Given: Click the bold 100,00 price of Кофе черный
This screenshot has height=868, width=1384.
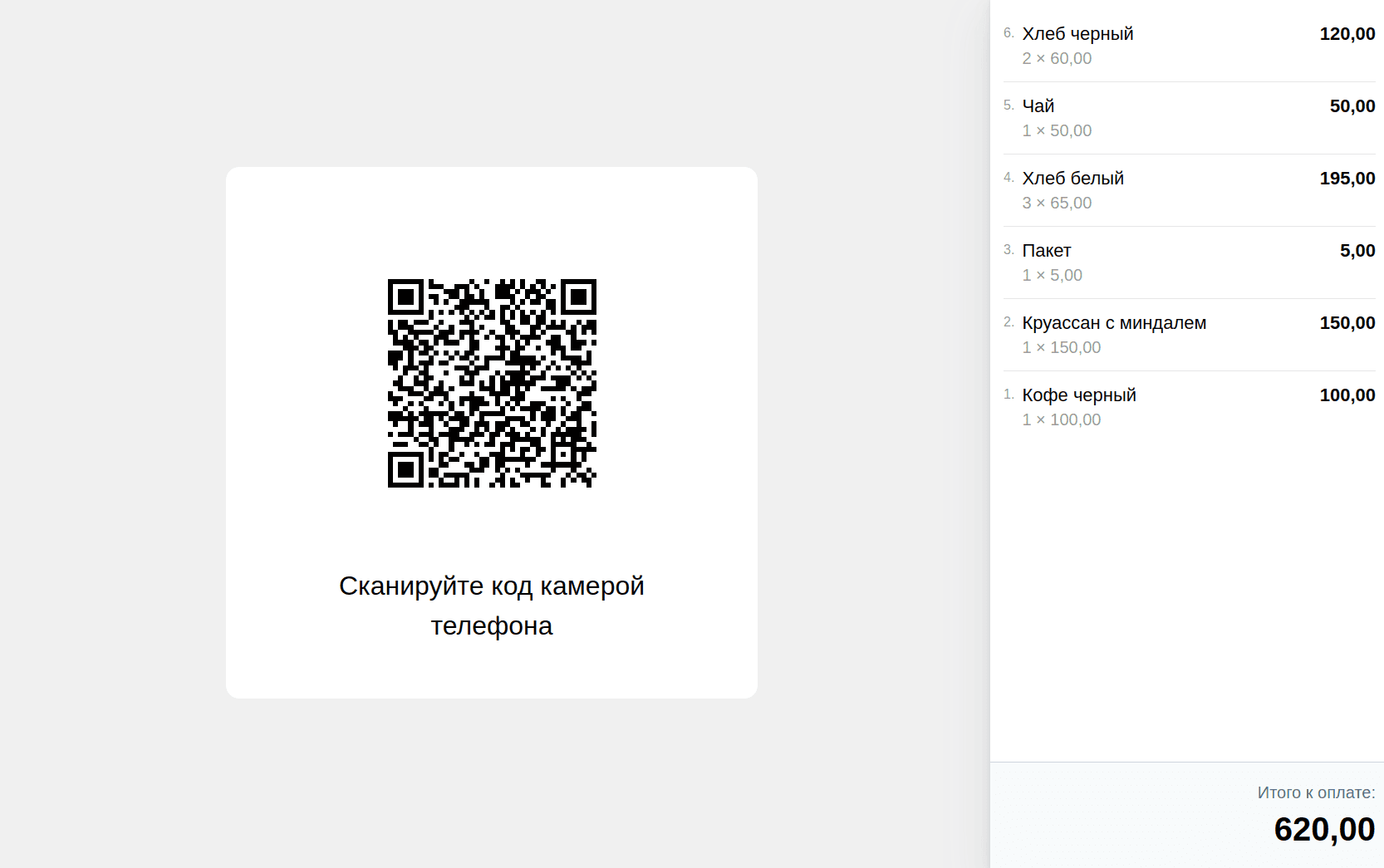Looking at the screenshot, I should 1347,395.
